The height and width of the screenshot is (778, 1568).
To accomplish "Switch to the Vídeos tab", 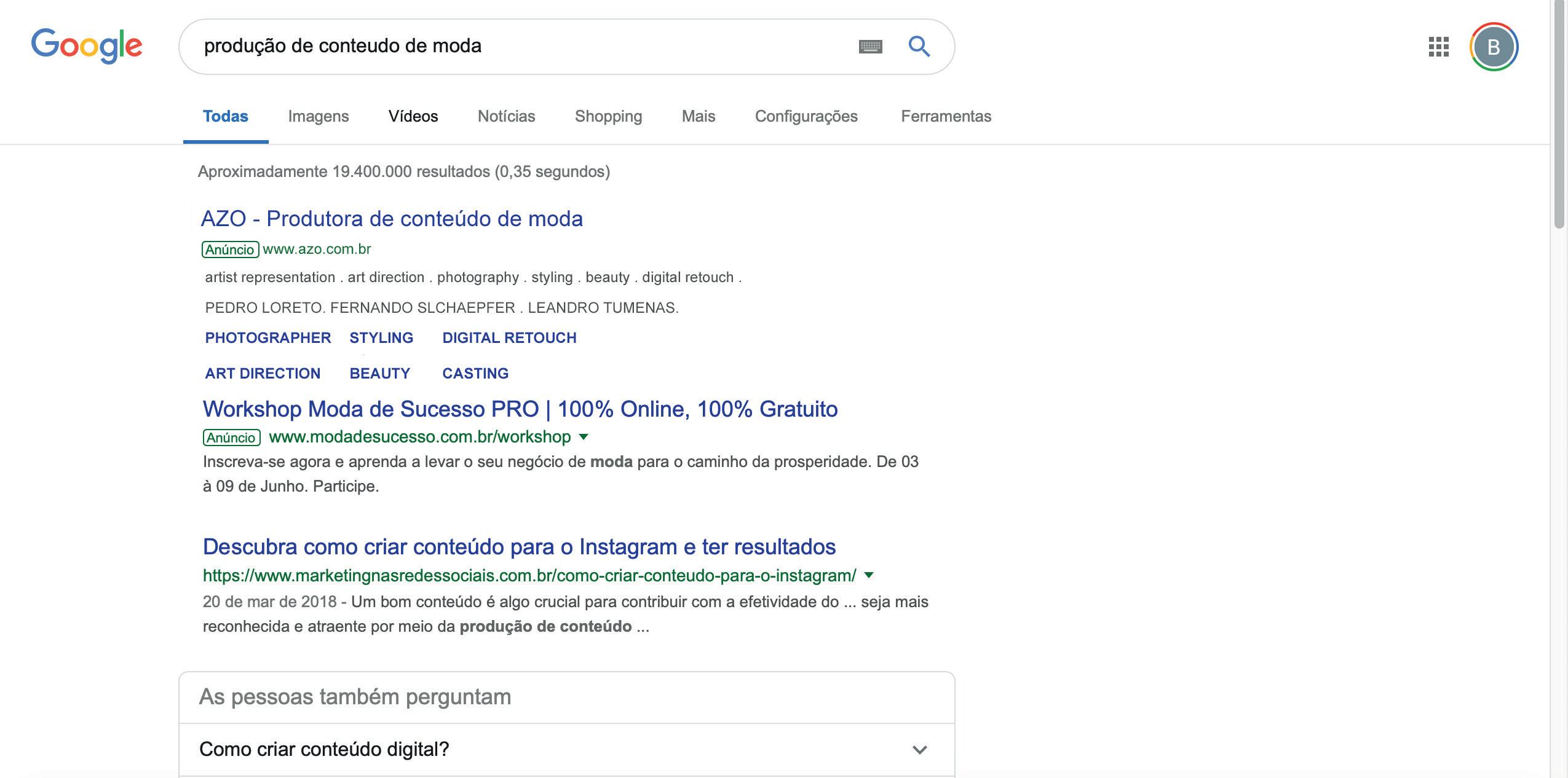I will (413, 116).
